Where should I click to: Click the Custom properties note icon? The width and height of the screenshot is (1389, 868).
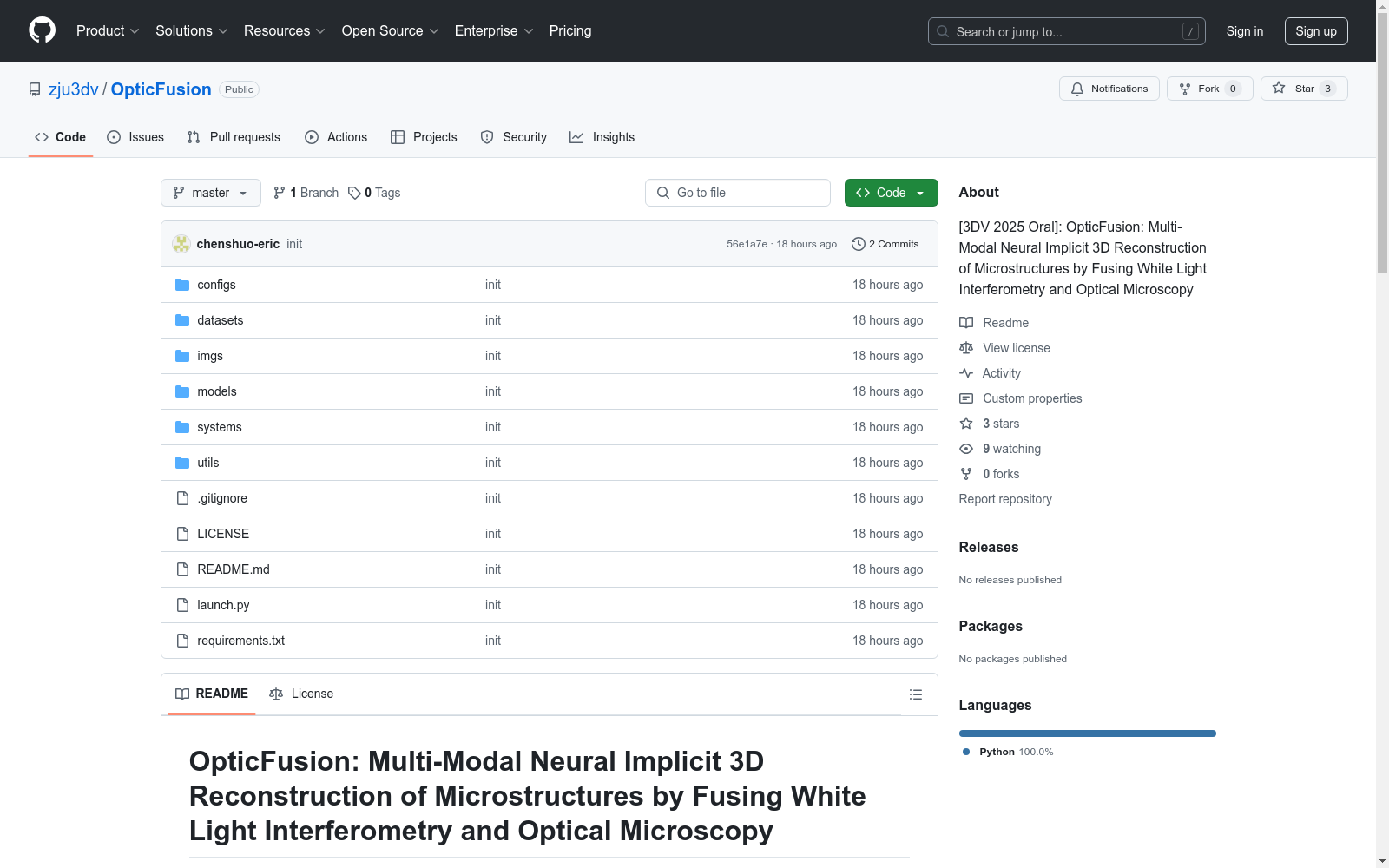(966, 398)
